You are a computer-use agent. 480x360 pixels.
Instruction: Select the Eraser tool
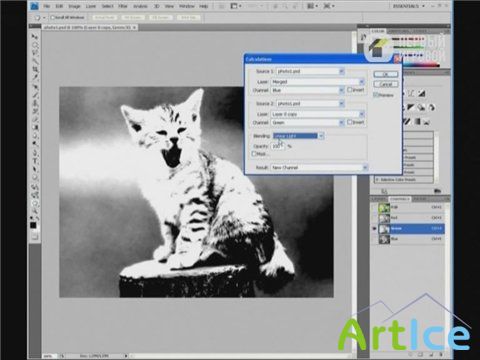35,120
